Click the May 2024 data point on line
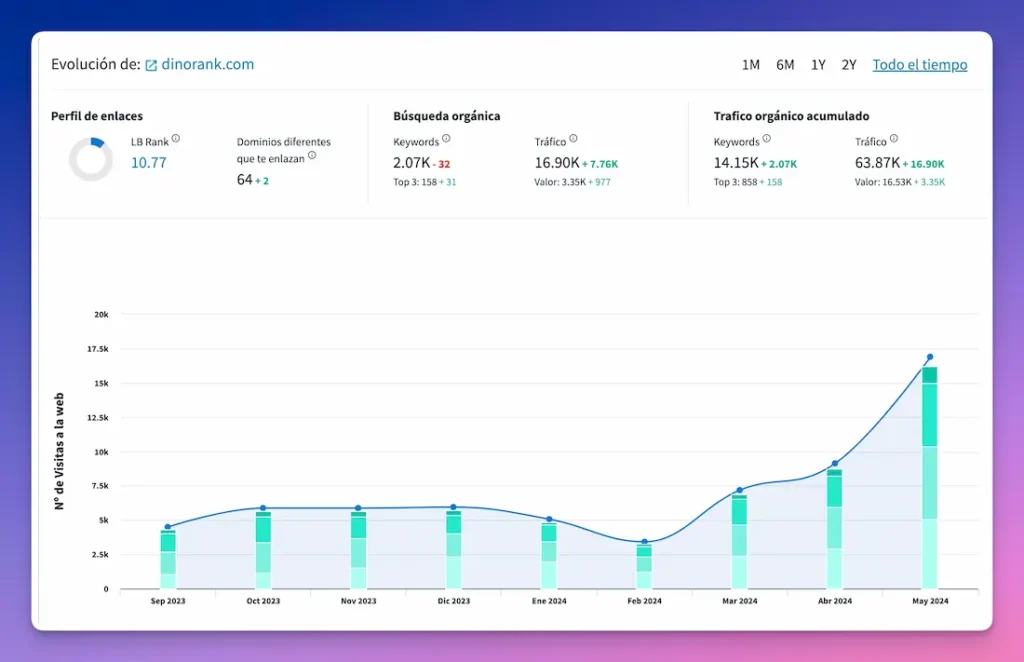Screen dimensions: 1024x662 point(930,357)
